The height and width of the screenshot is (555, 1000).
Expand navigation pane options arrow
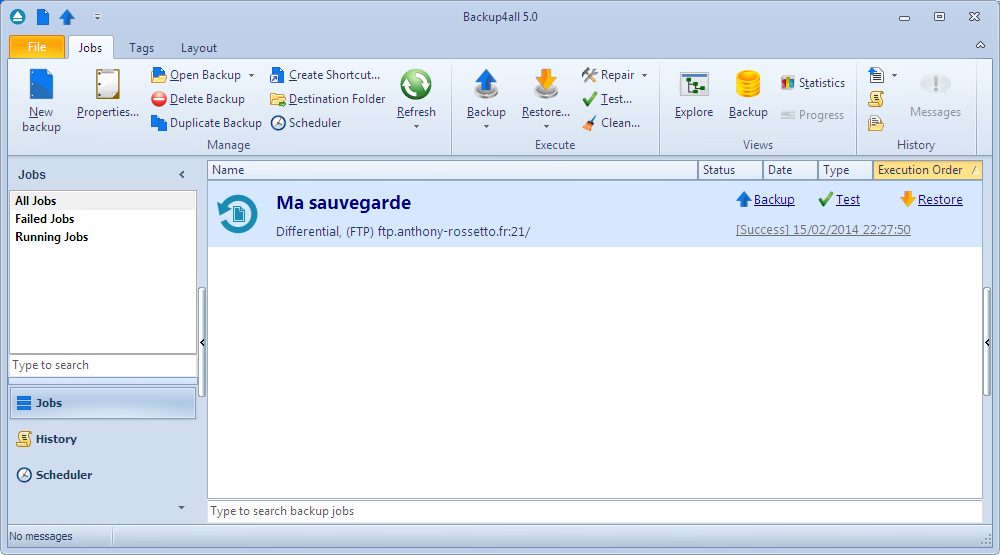click(x=181, y=508)
